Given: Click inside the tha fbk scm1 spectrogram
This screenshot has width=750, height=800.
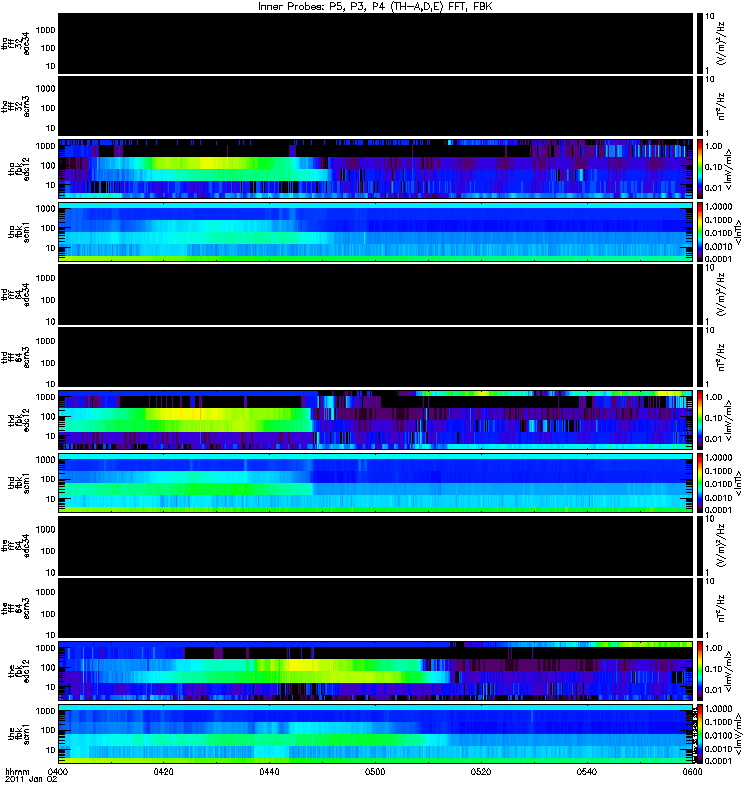Looking at the screenshot, I should pos(375,232).
